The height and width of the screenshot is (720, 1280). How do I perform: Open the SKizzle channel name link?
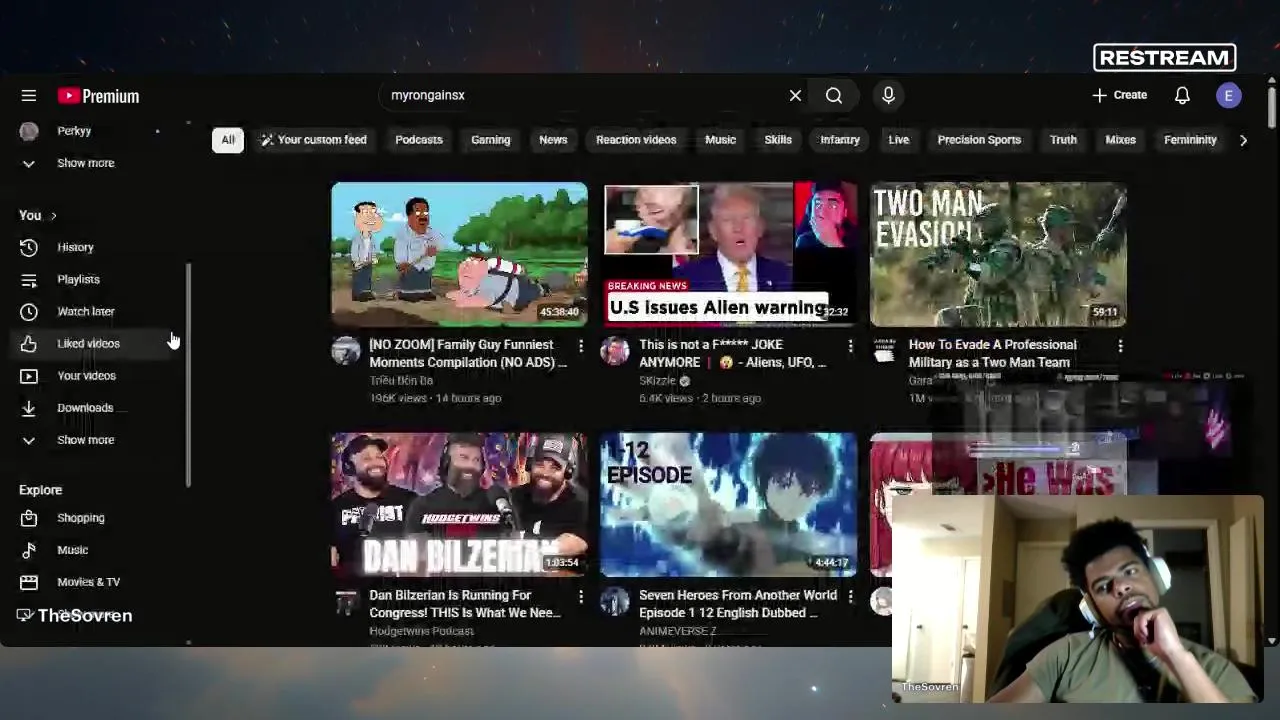[657, 381]
